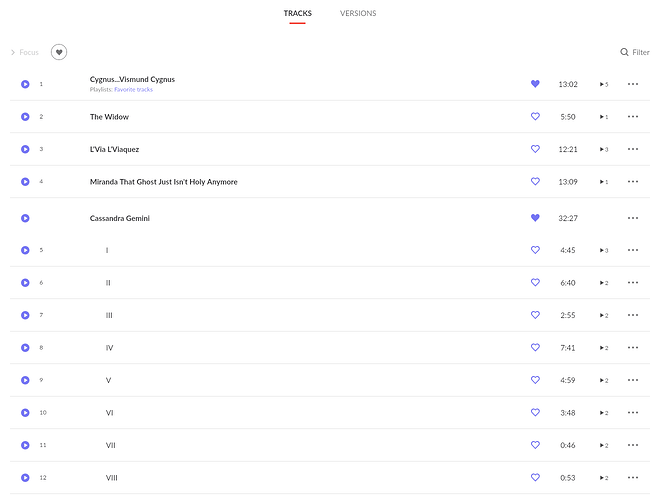Select Miranda That Ghost Just Isn't Holy Anymore title
Screen dimensions: 659x500
[x=163, y=182]
